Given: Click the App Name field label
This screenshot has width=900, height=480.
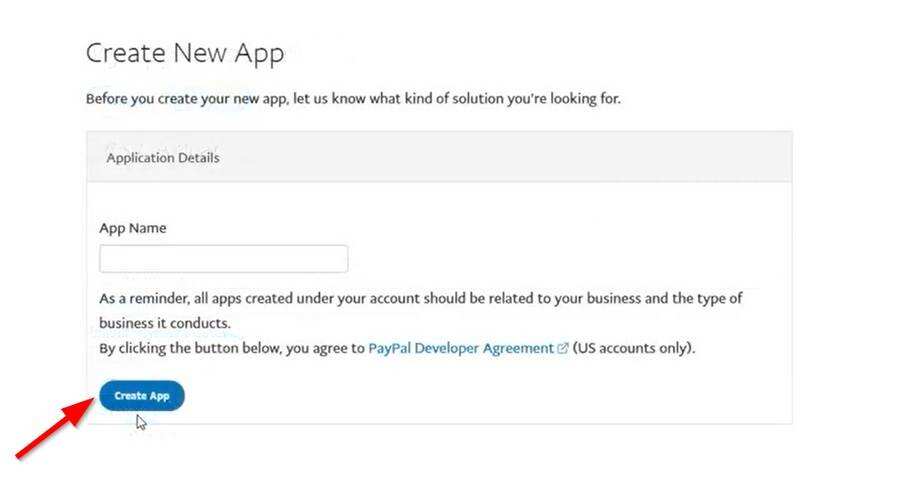Looking at the screenshot, I should pos(133,228).
